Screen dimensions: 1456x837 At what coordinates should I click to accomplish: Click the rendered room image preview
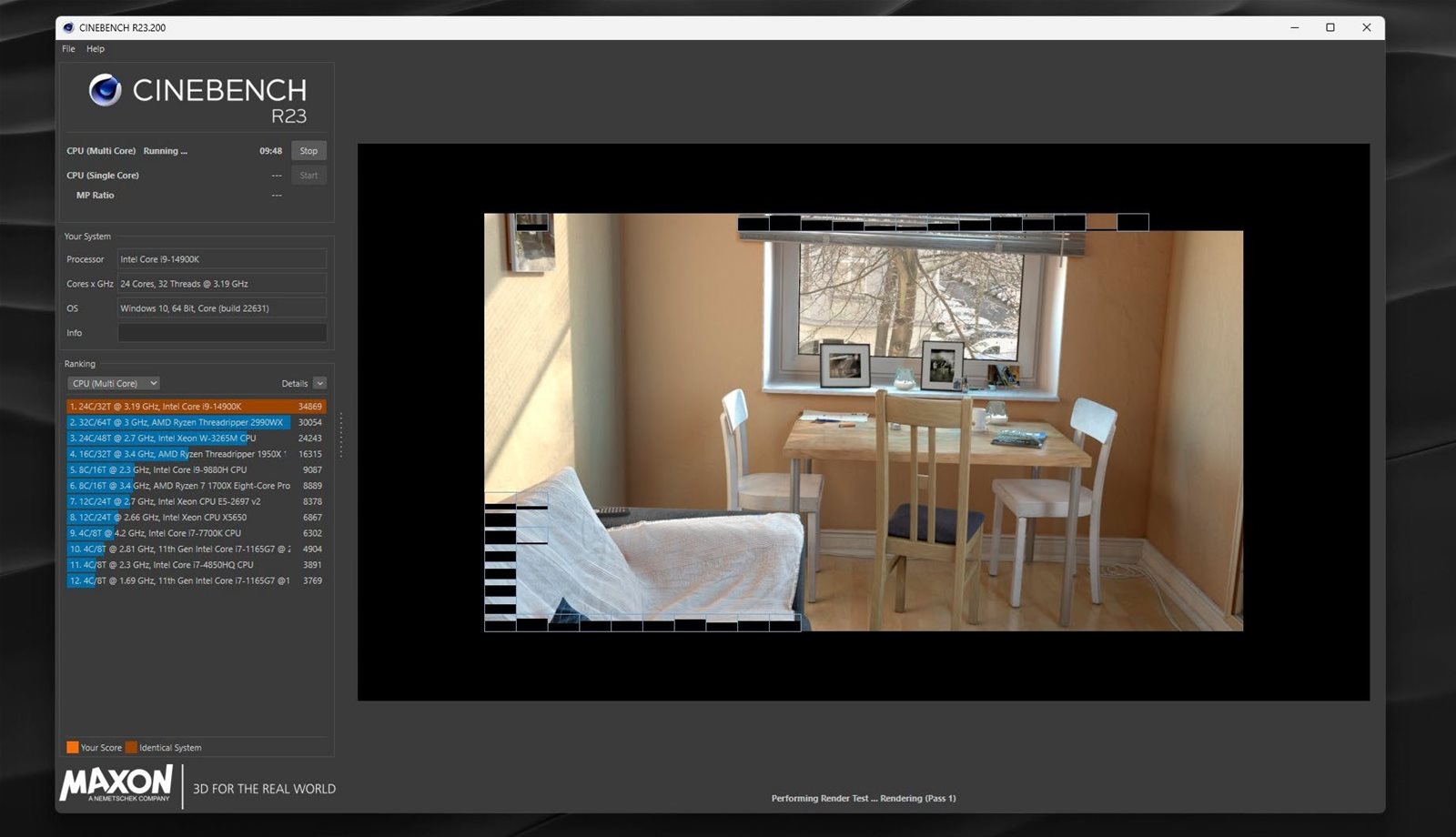(x=864, y=422)
